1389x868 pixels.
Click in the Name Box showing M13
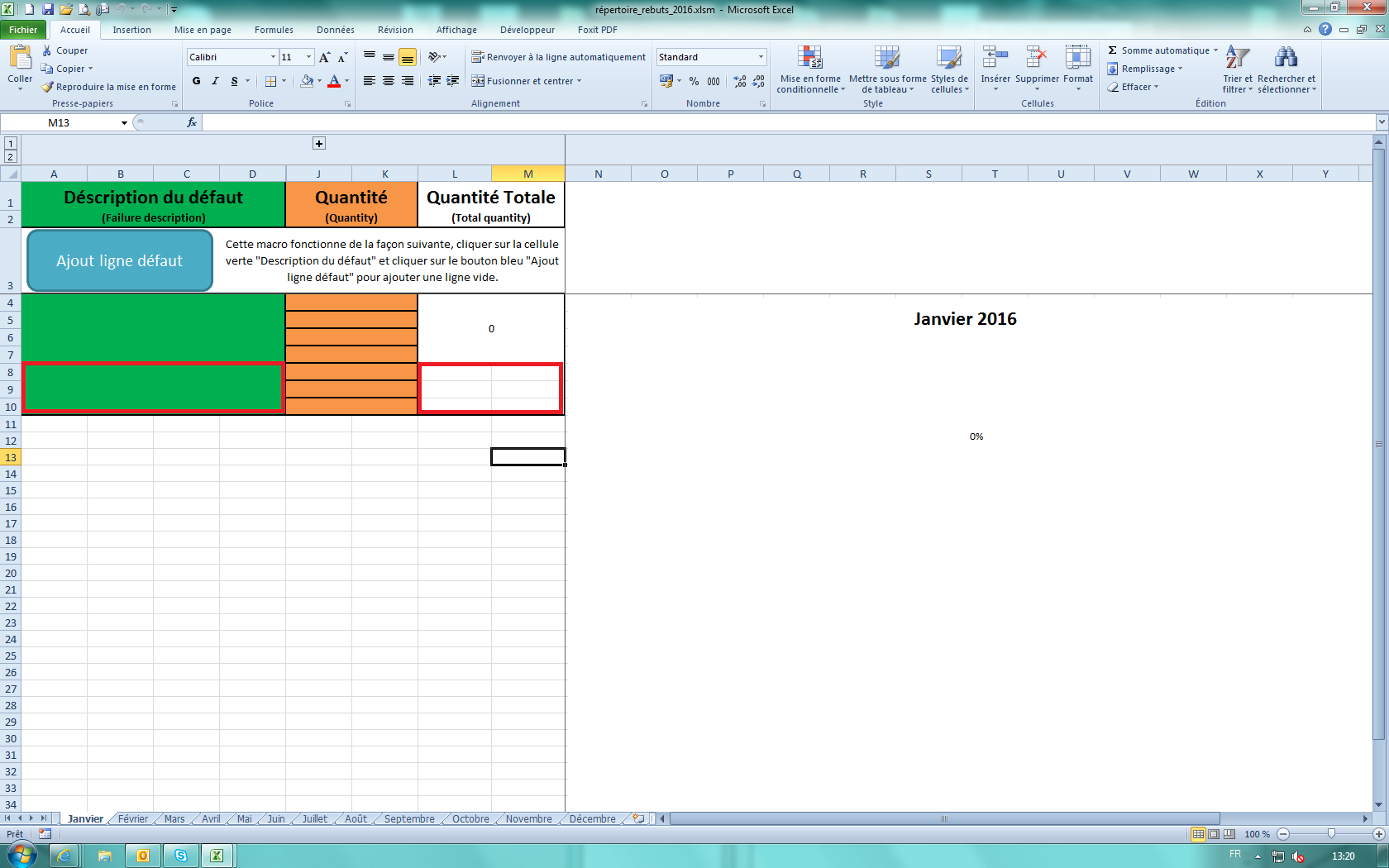tap(60, 122)
